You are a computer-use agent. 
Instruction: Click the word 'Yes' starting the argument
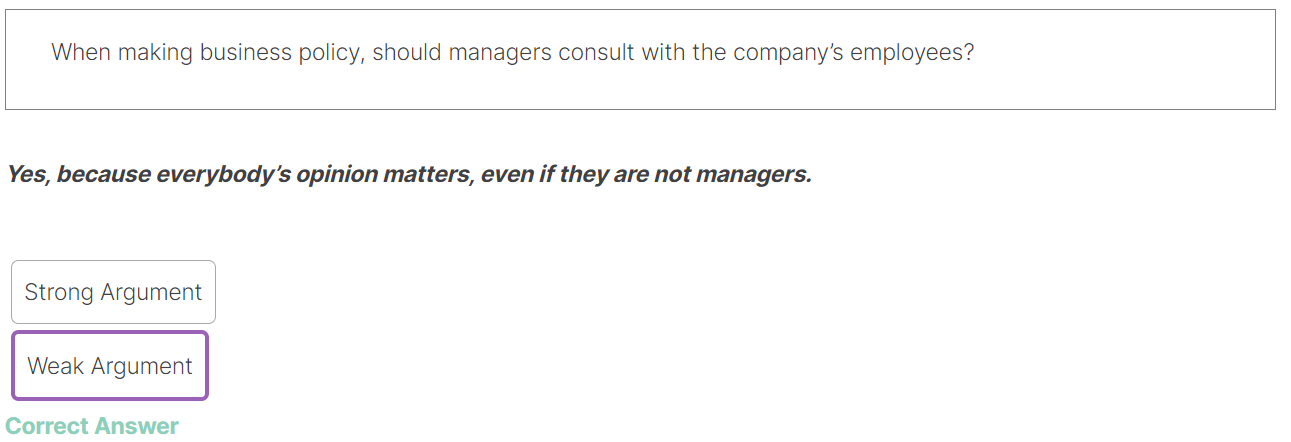click(27, 175)
